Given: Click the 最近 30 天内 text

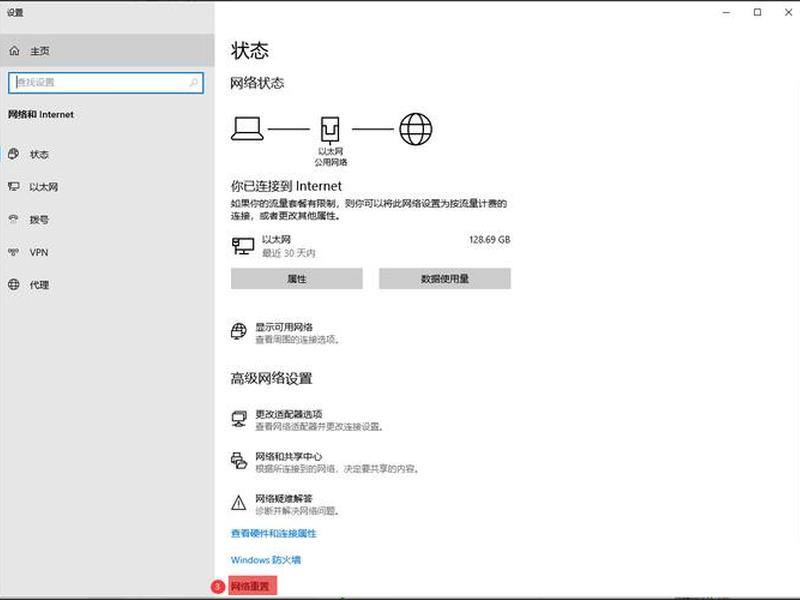Looking at the screenshot, I should (x=289, y=253).
